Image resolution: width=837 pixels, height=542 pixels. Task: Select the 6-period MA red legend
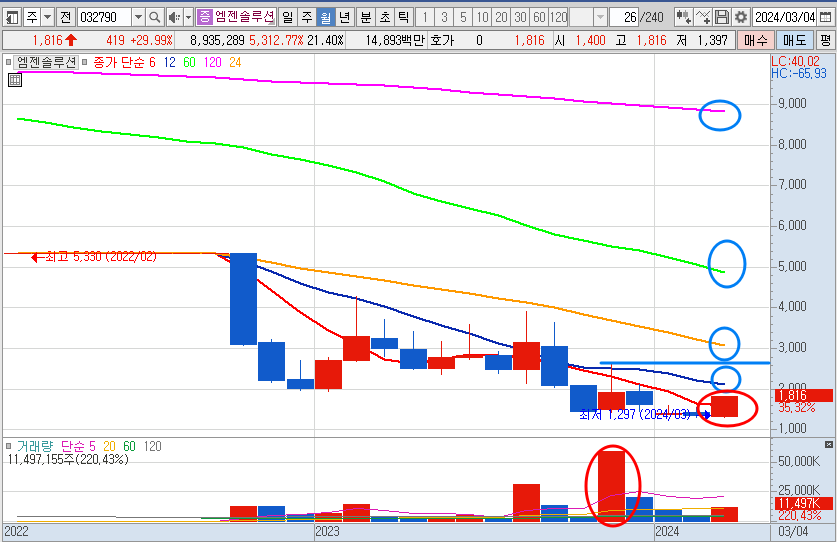[x=152, y=62]
